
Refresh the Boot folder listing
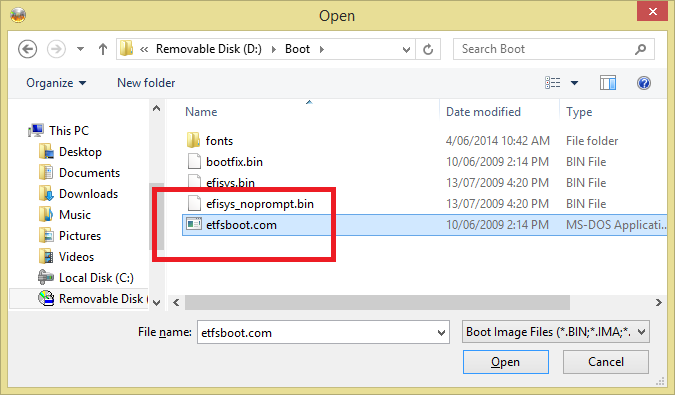coord(428,49)
